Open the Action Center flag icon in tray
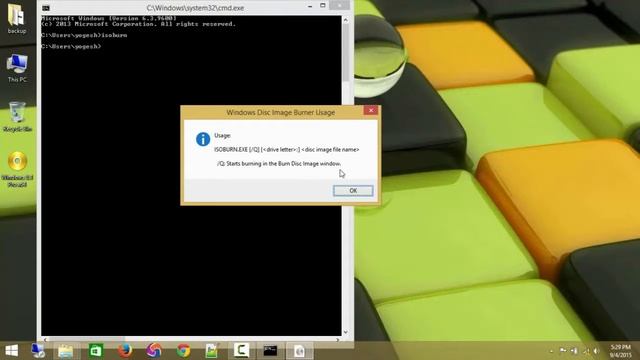 coord(563,351)
